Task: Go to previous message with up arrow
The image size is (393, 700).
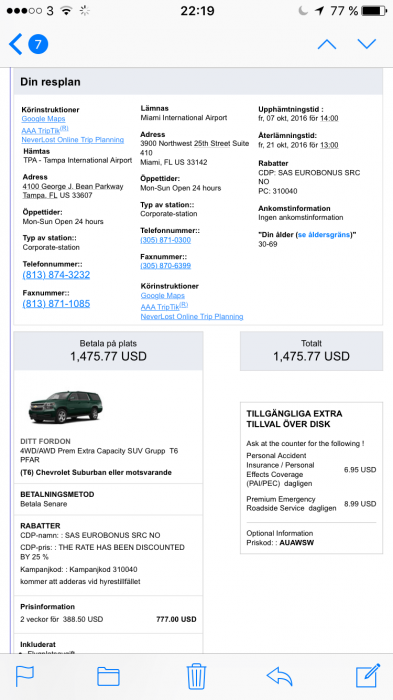Action: coord(327,44)
